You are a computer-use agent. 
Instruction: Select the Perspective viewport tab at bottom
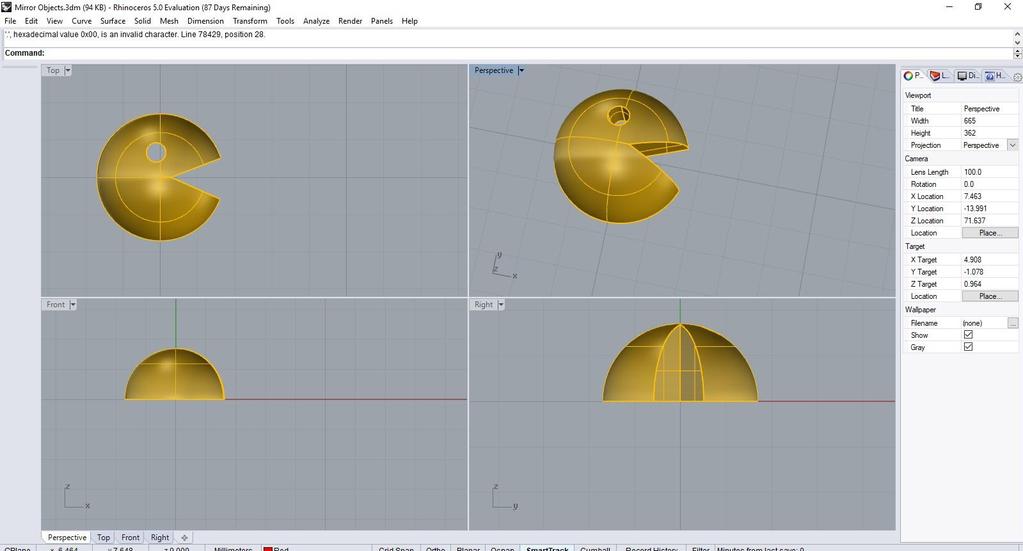[x=67, y=537]
